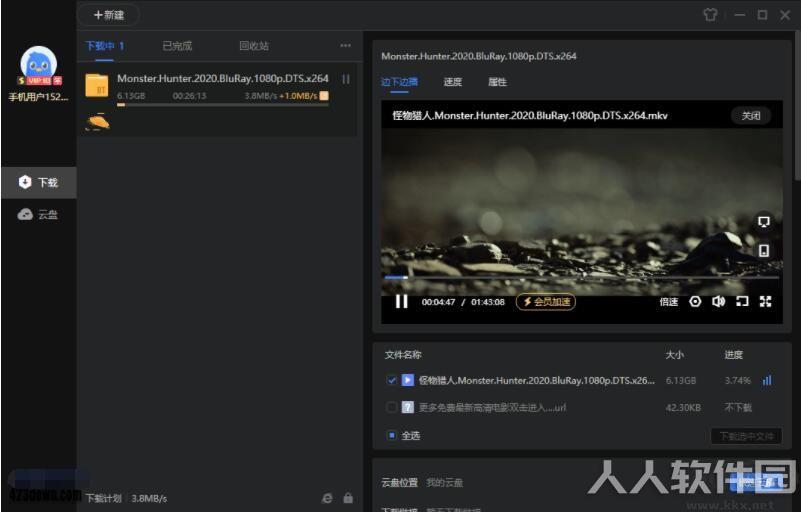Open the 倍速 playback speed menu
This screenshot has width=801, height=512.
[x=668, y=301]
